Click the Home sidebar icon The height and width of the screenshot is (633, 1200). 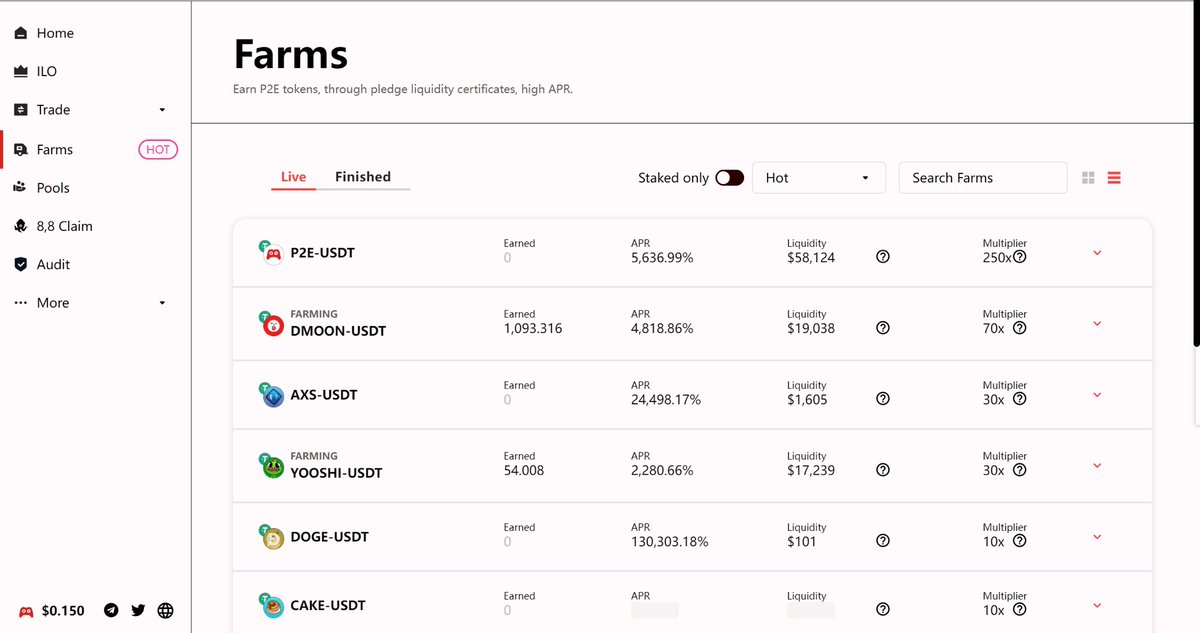pyautogui.click(x=21, y=33)
